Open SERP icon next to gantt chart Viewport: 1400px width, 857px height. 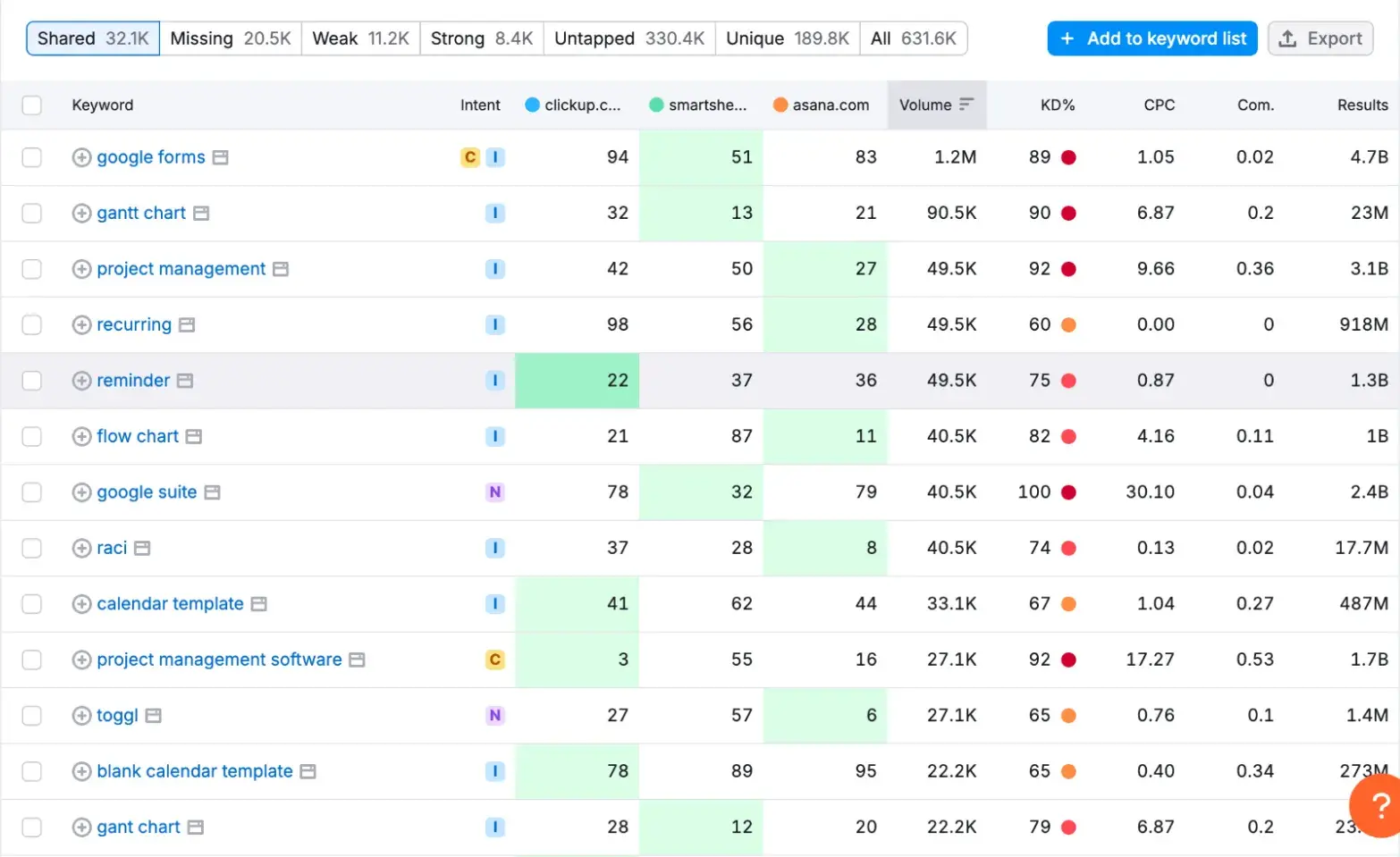point(201,214)
